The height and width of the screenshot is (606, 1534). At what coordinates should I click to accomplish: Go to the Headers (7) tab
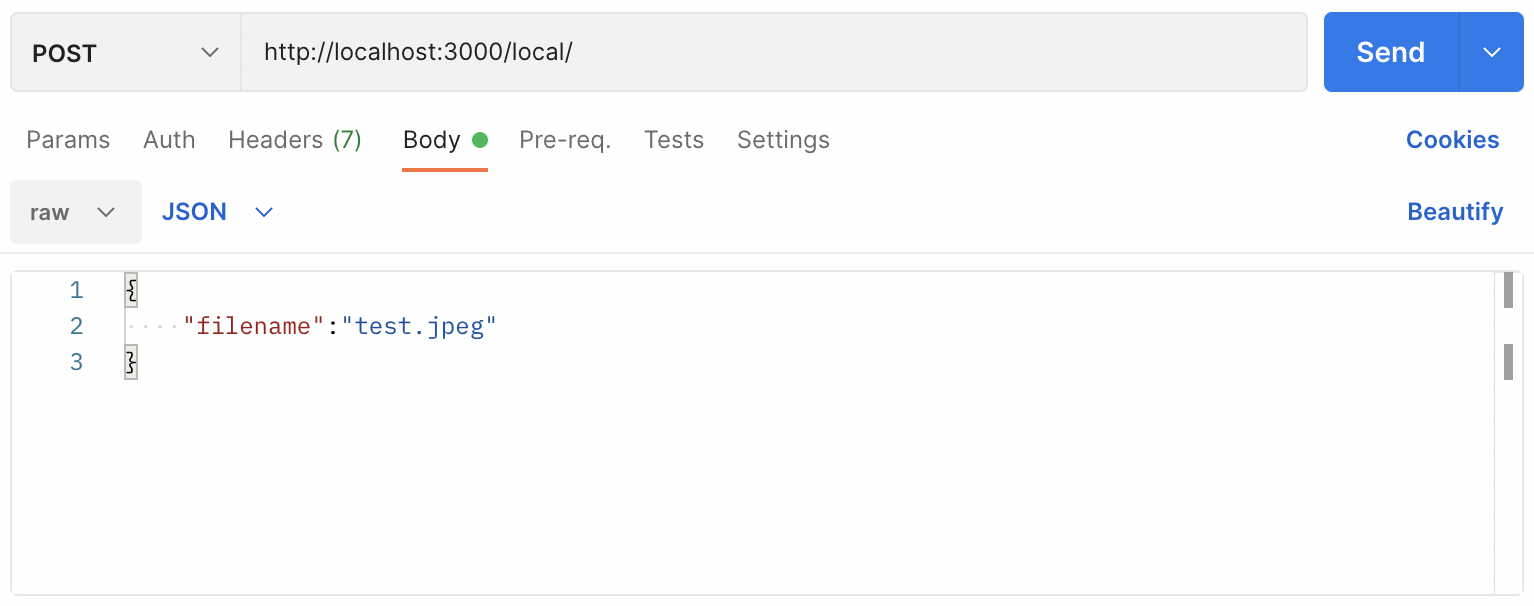[295, 140]
